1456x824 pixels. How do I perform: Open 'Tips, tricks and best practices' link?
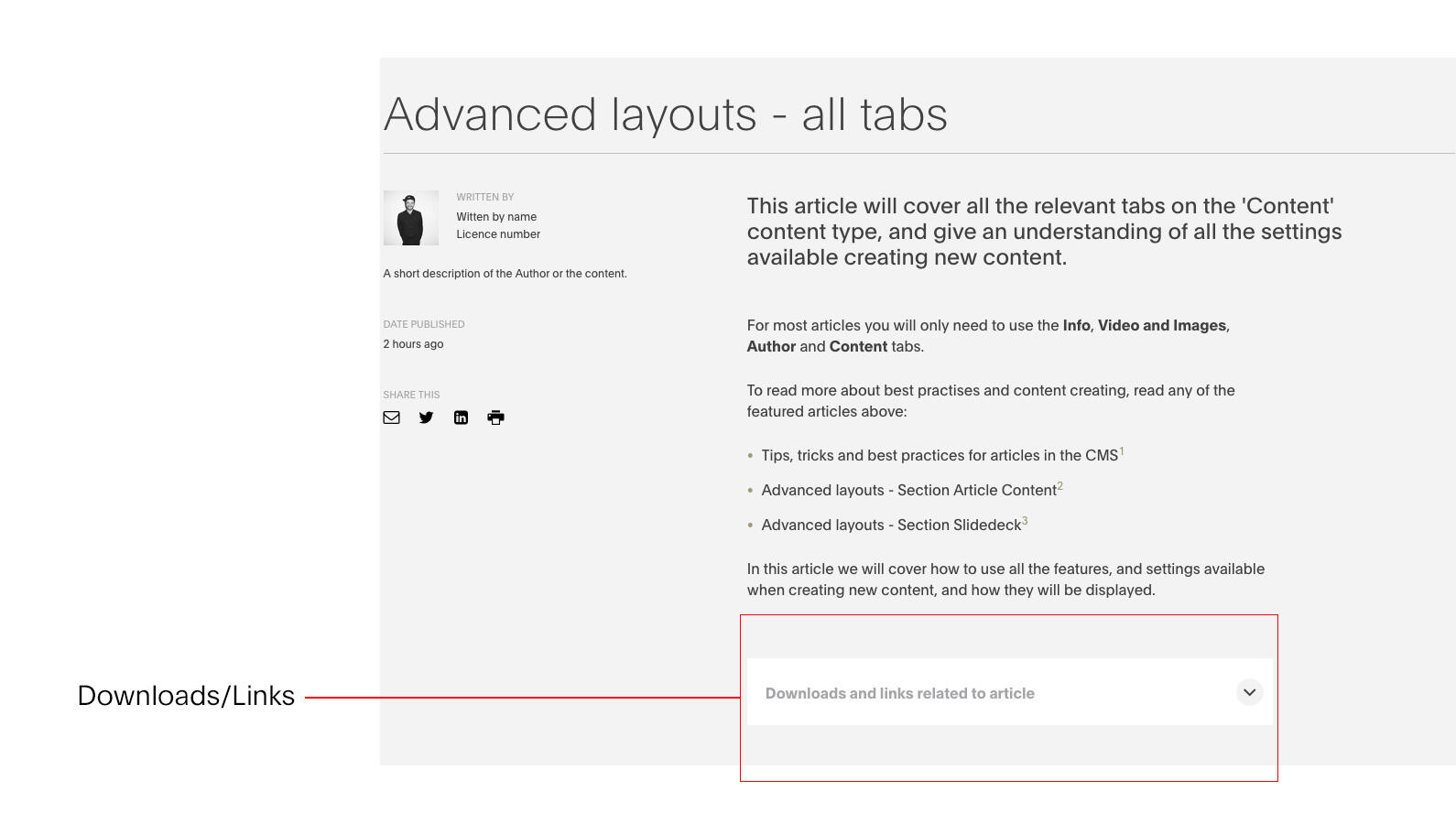tap(939, 456)
